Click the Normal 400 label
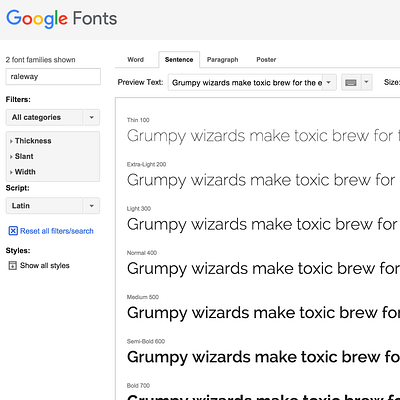This screenshot has width=400, height=400. coord(142,253)
